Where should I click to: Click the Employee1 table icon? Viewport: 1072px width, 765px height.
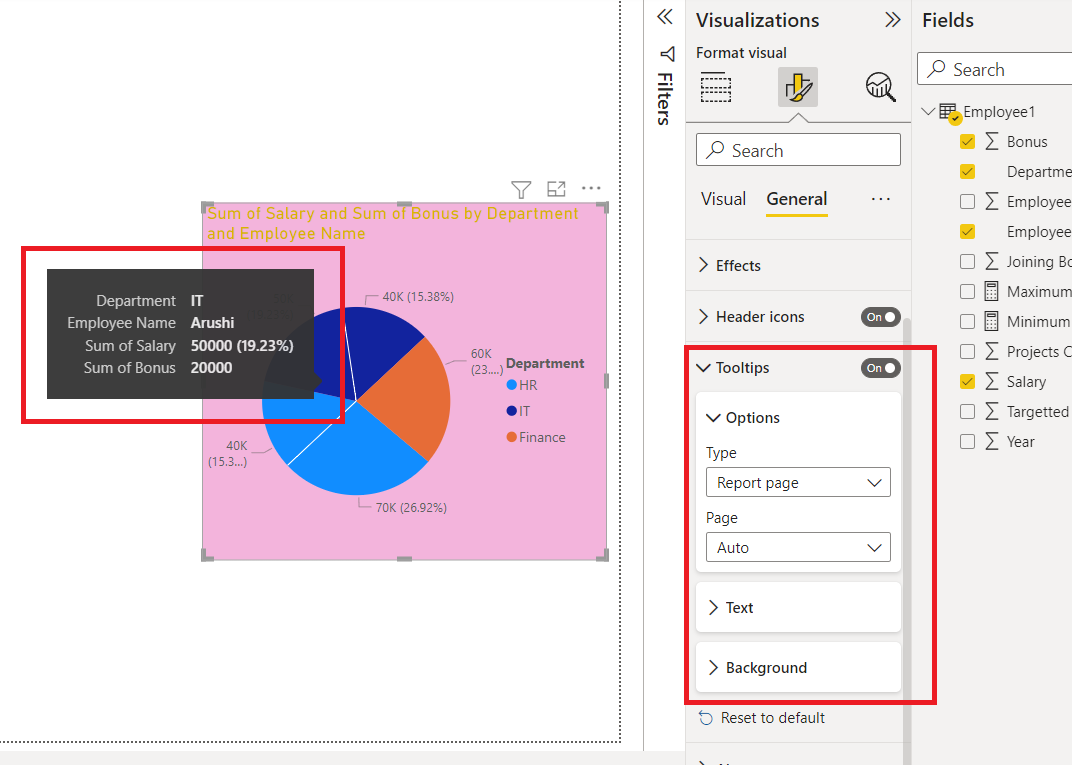[948, 112]
